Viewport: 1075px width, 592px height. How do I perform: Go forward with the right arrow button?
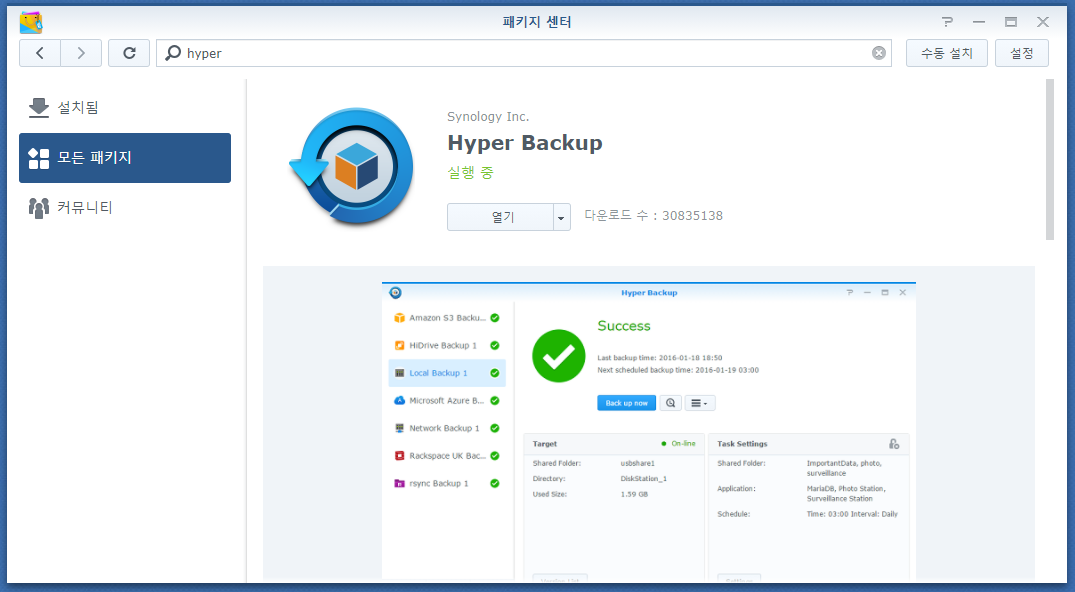tap(81, 53)
